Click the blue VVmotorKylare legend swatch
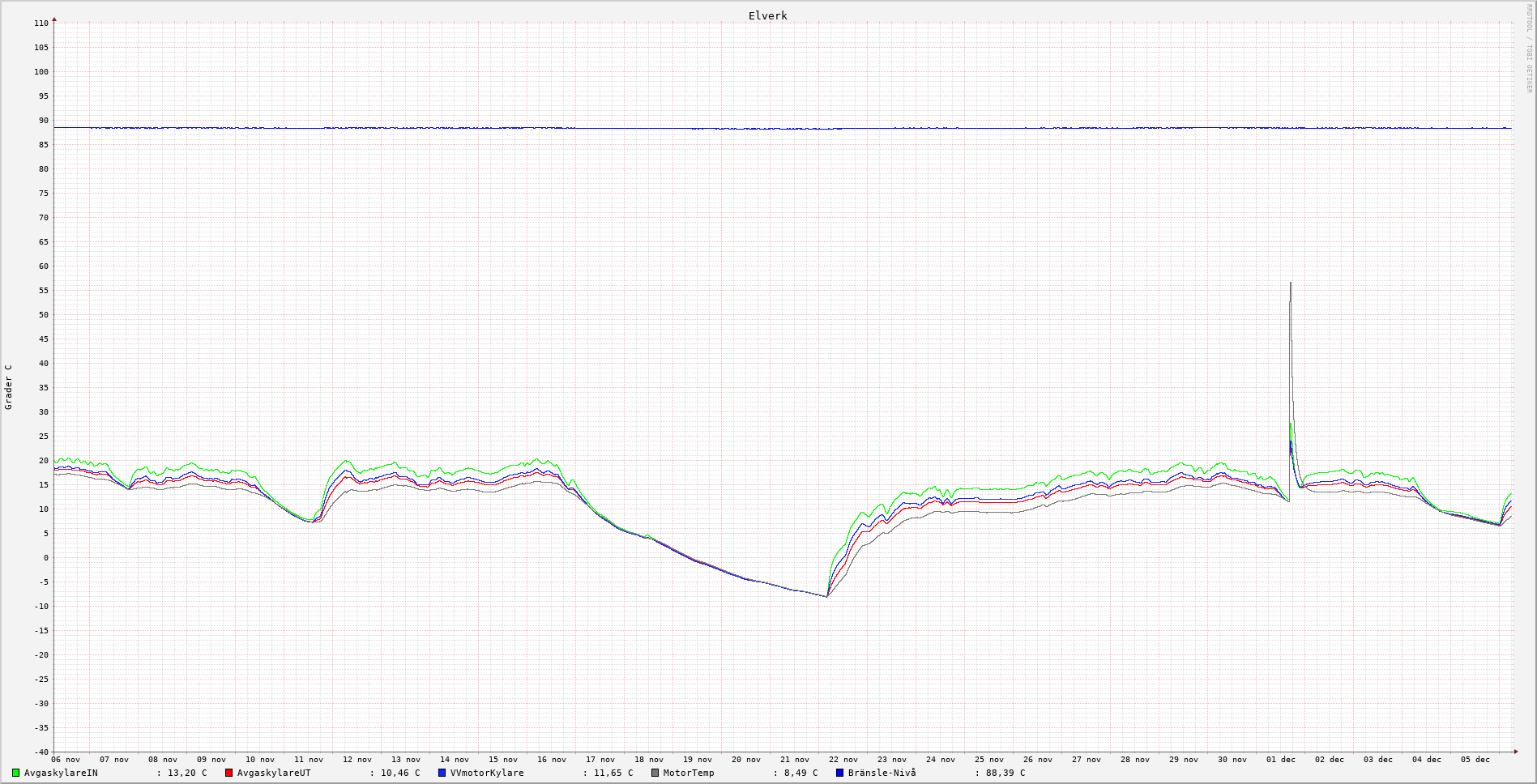 442,773
